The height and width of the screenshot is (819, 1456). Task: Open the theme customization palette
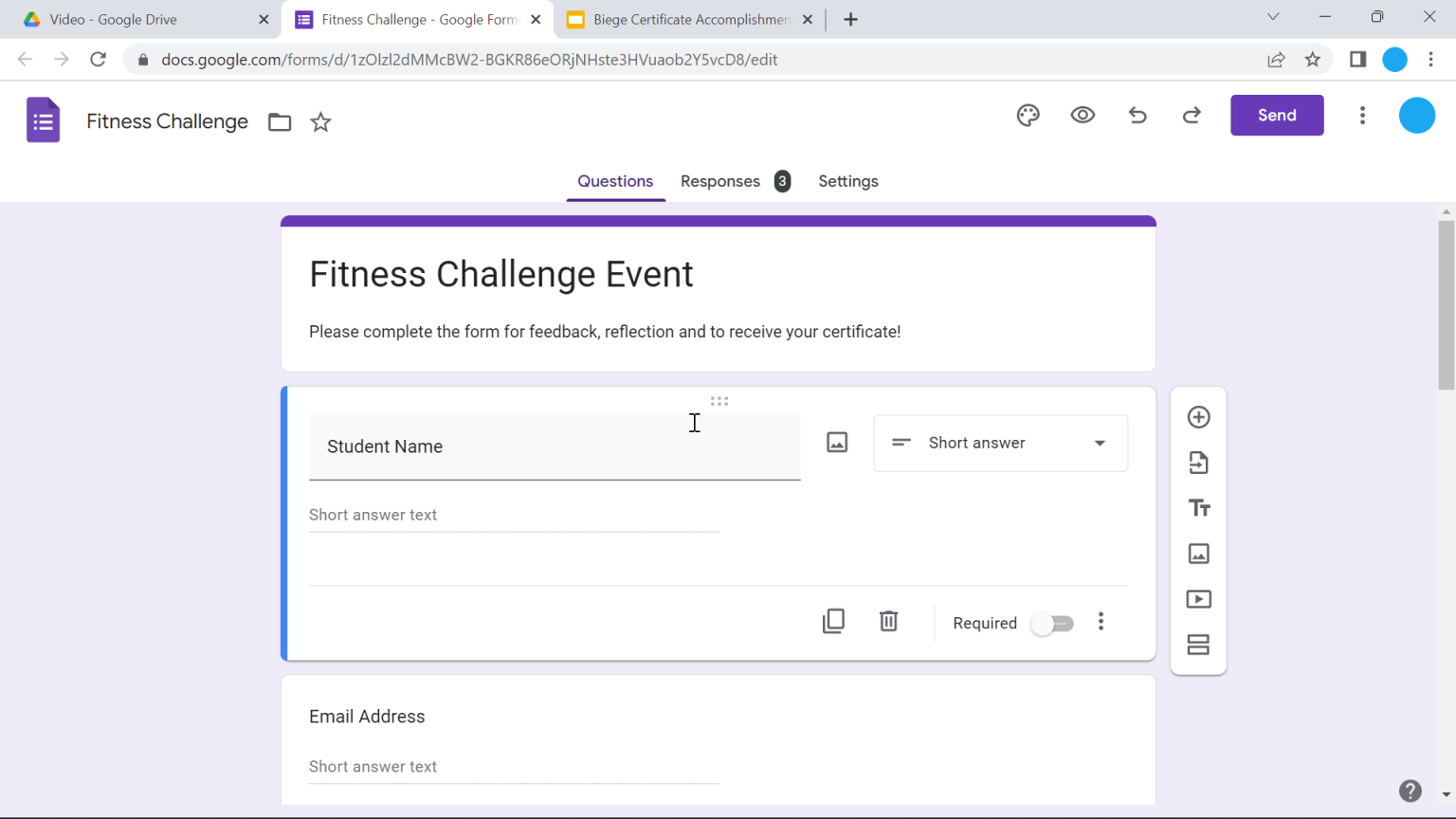point(1028,115)
